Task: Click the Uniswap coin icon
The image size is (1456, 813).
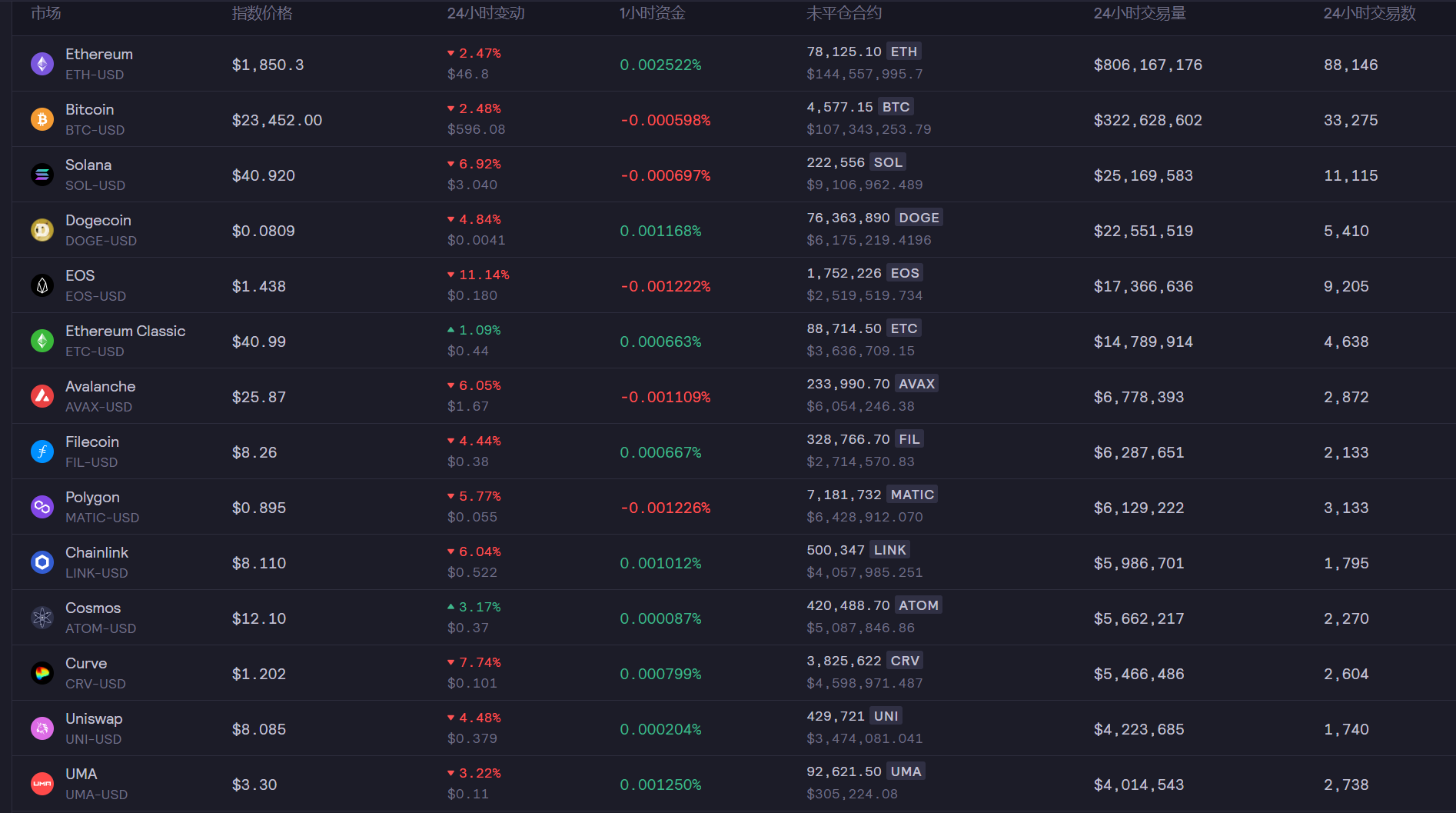Action: point(42,728)
